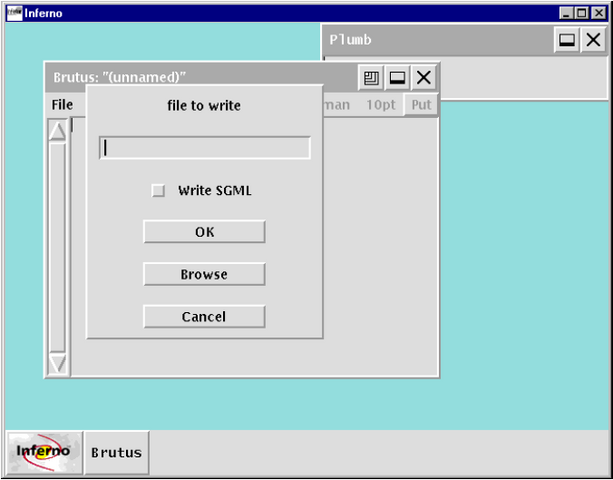Open the File menu in Brutus
613x480 pixels.
(62, 105)
